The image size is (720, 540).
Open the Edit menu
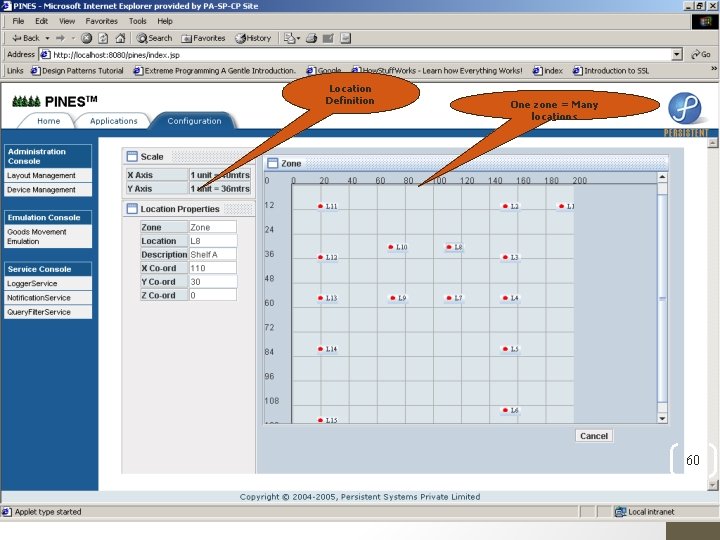coord(41,21)
